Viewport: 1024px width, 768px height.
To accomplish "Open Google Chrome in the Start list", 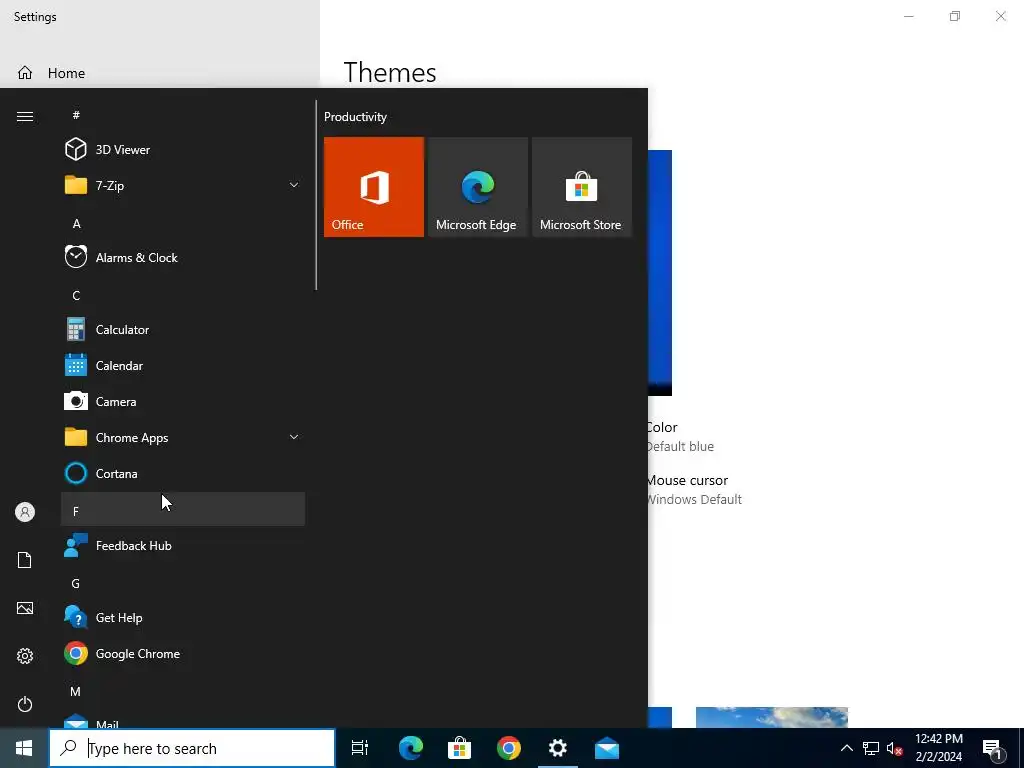I will click(x=183, y=654).
